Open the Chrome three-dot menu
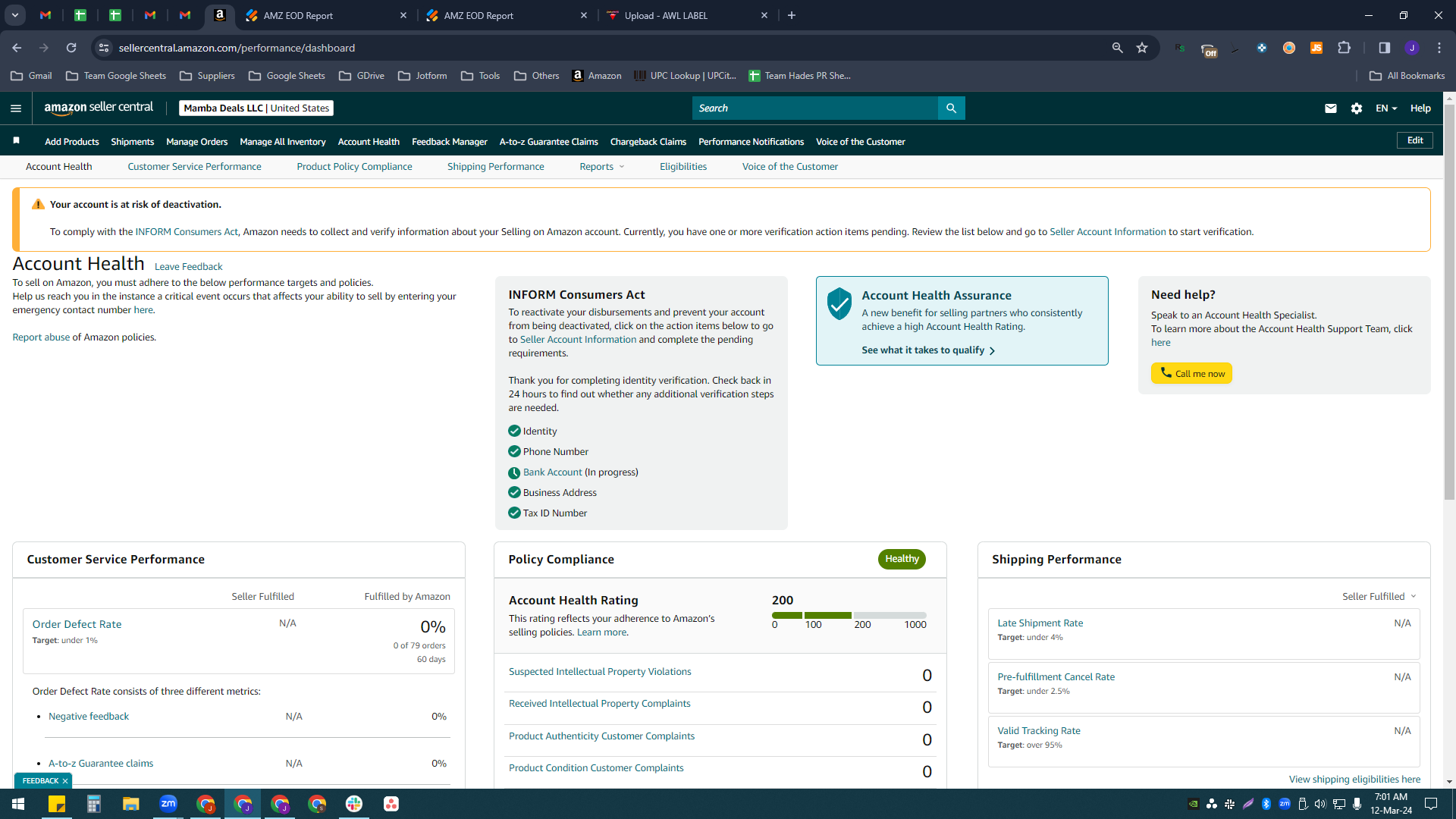 1439,48
